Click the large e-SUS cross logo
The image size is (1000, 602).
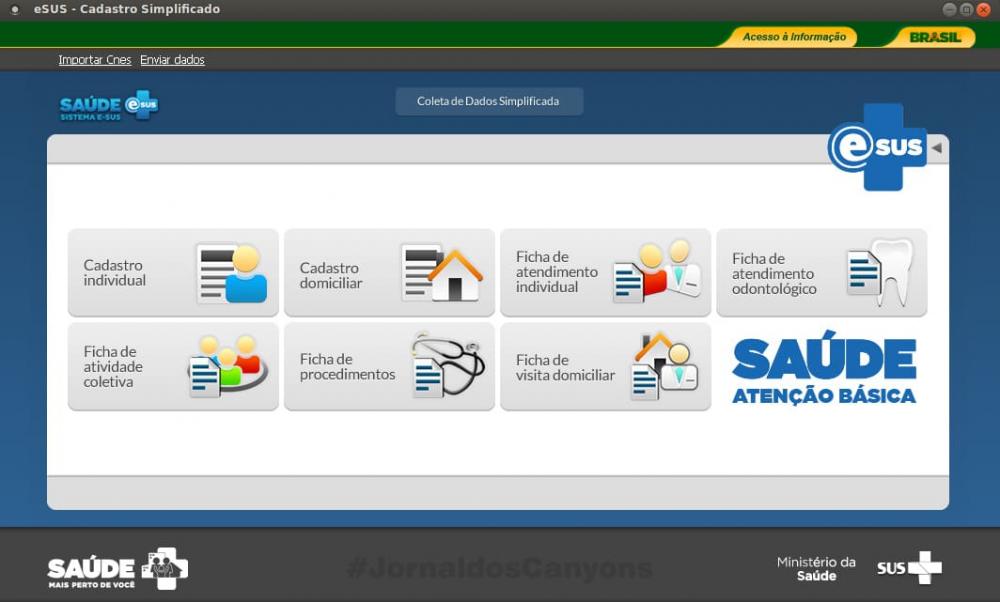[x=878, y=147]
